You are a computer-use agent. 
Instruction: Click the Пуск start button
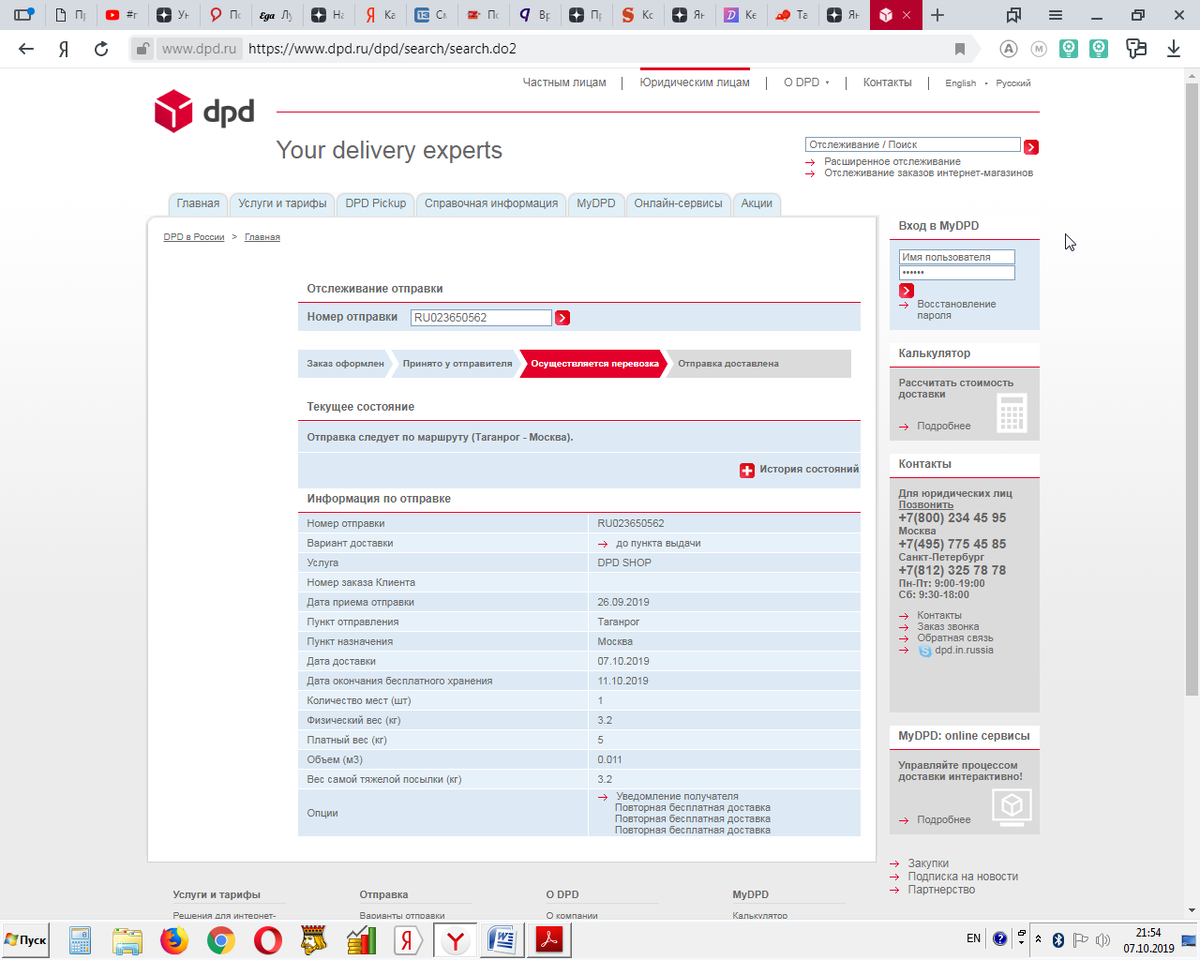point(26,940)
